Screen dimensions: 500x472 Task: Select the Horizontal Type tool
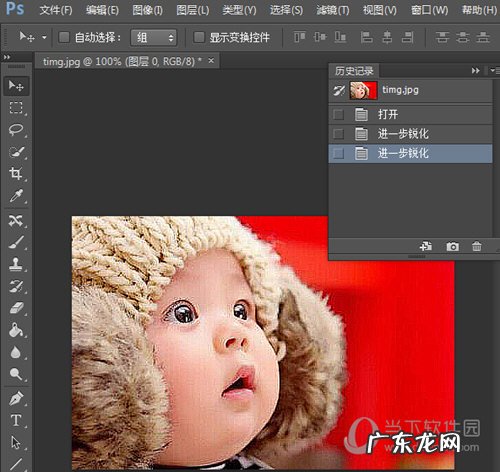pos(16,420)
